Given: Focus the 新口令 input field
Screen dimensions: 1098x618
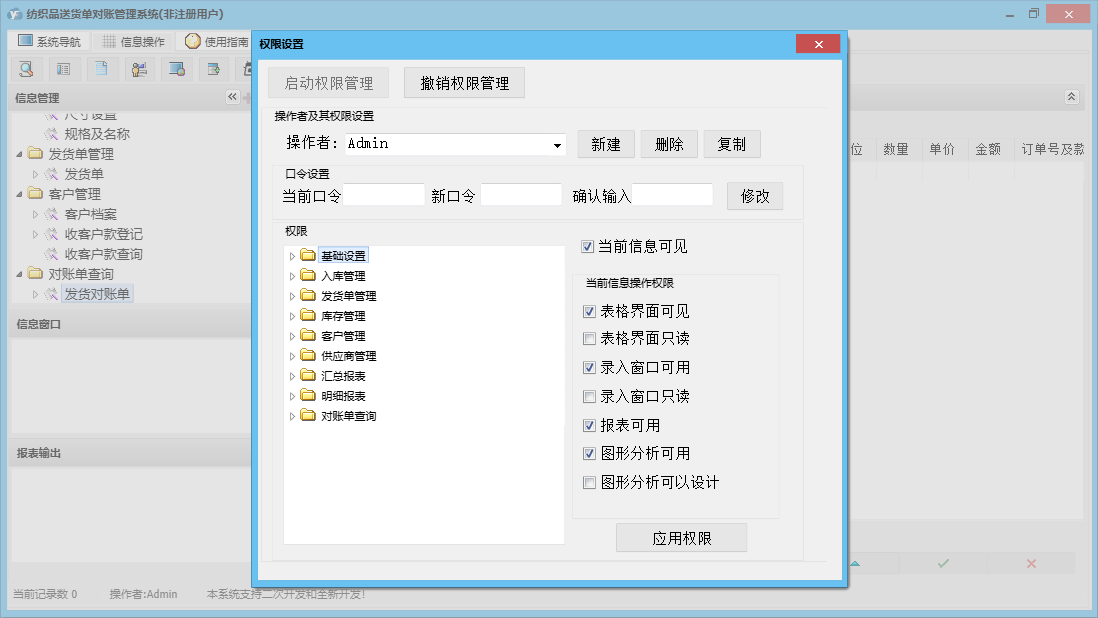Looking at the screenshot, I should [521, 195].
